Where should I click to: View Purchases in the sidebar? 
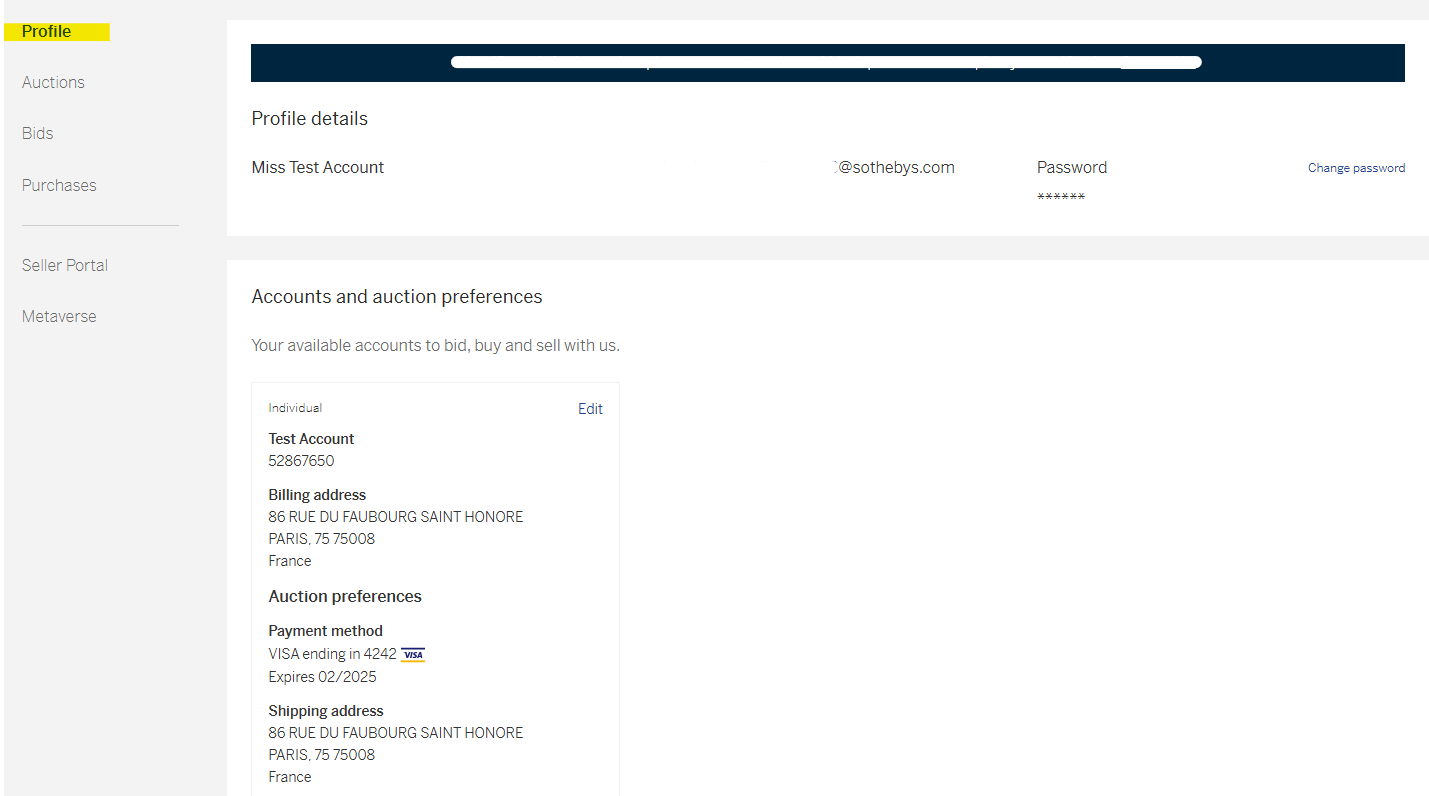59,185
